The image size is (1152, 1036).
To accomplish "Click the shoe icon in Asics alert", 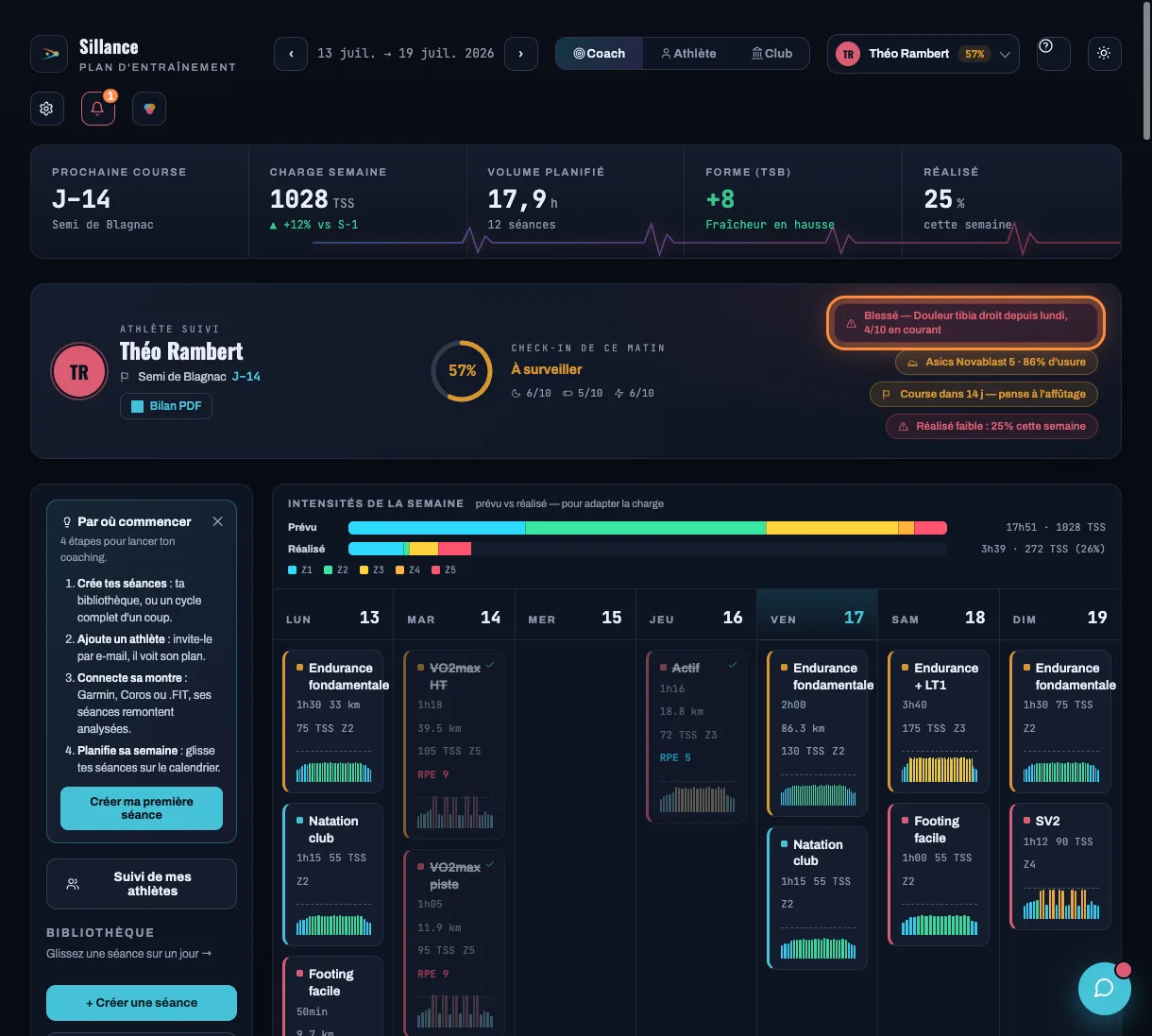I will (x=912, y=363).
